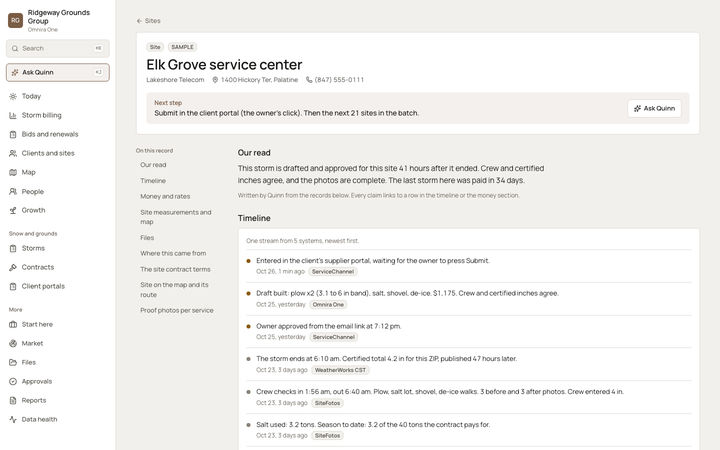The height and width of the screenshot is (450, 720).
Task: Click the Growth sprout icon
Action: (x=13, y=210)
